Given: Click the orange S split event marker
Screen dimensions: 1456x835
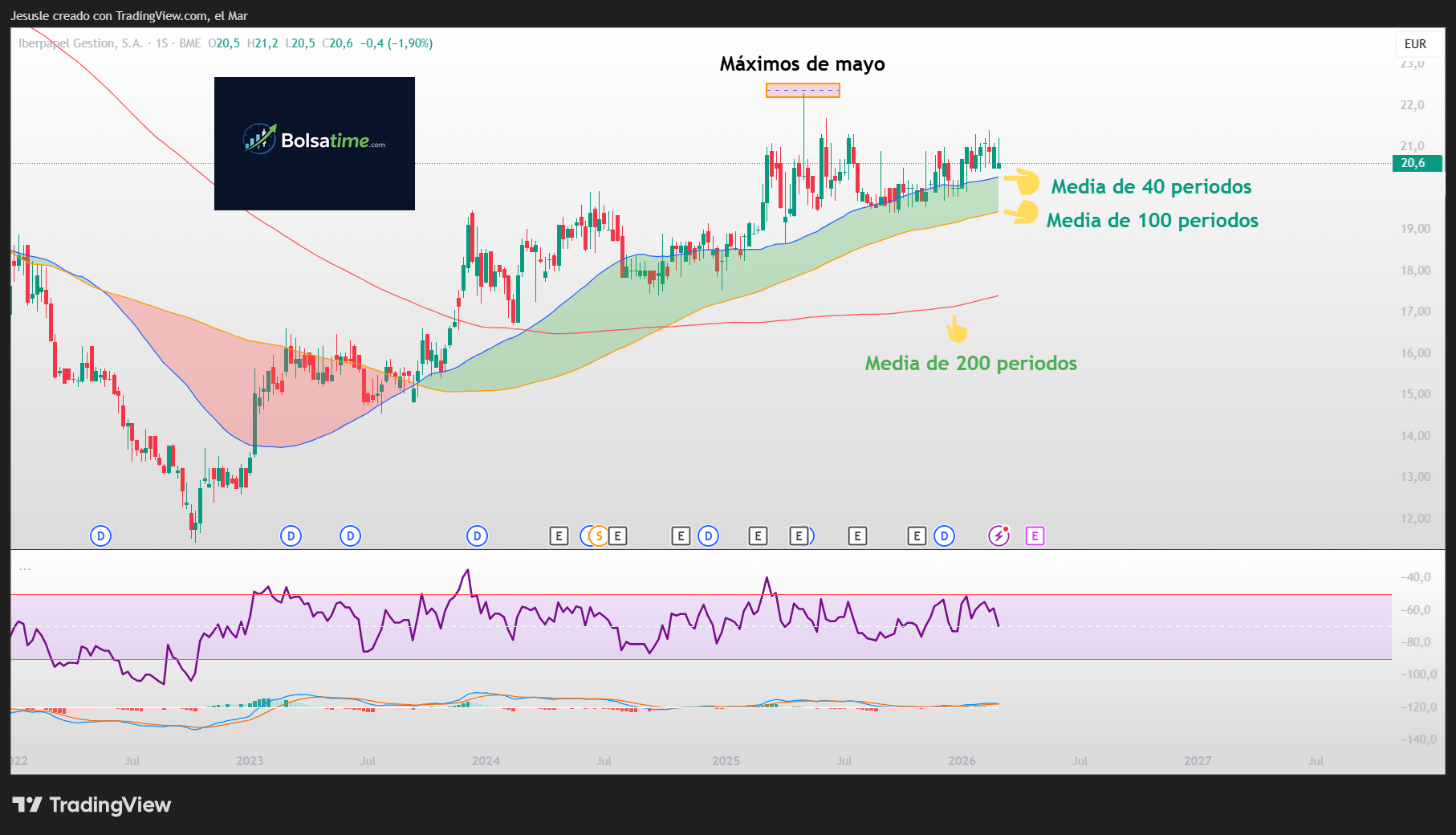Looking at the screenshot, I should [x=598, y=536].
